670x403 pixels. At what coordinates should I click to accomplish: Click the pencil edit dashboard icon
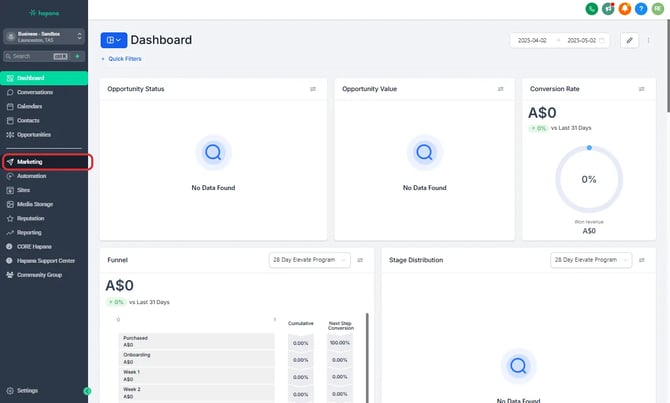[x=629, y=40]
